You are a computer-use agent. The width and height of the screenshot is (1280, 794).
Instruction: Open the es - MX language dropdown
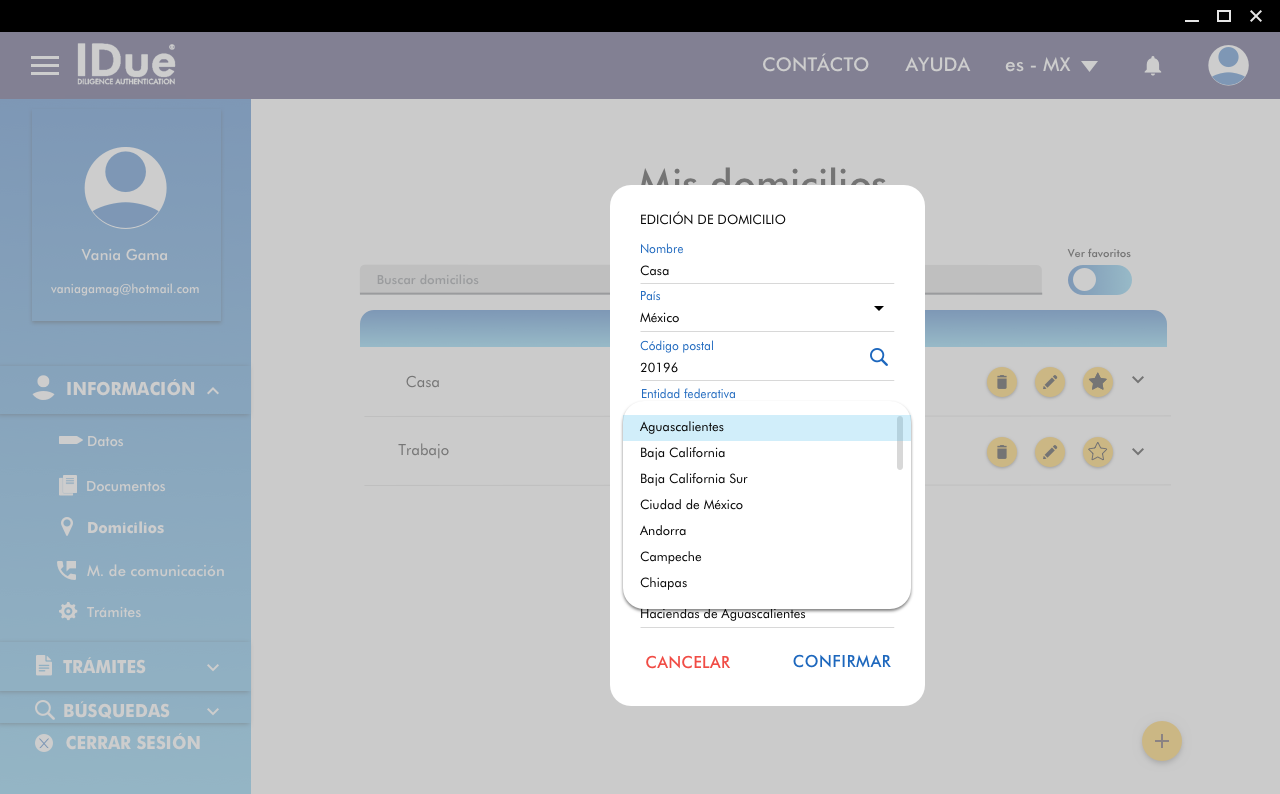tap(1051, 66)
